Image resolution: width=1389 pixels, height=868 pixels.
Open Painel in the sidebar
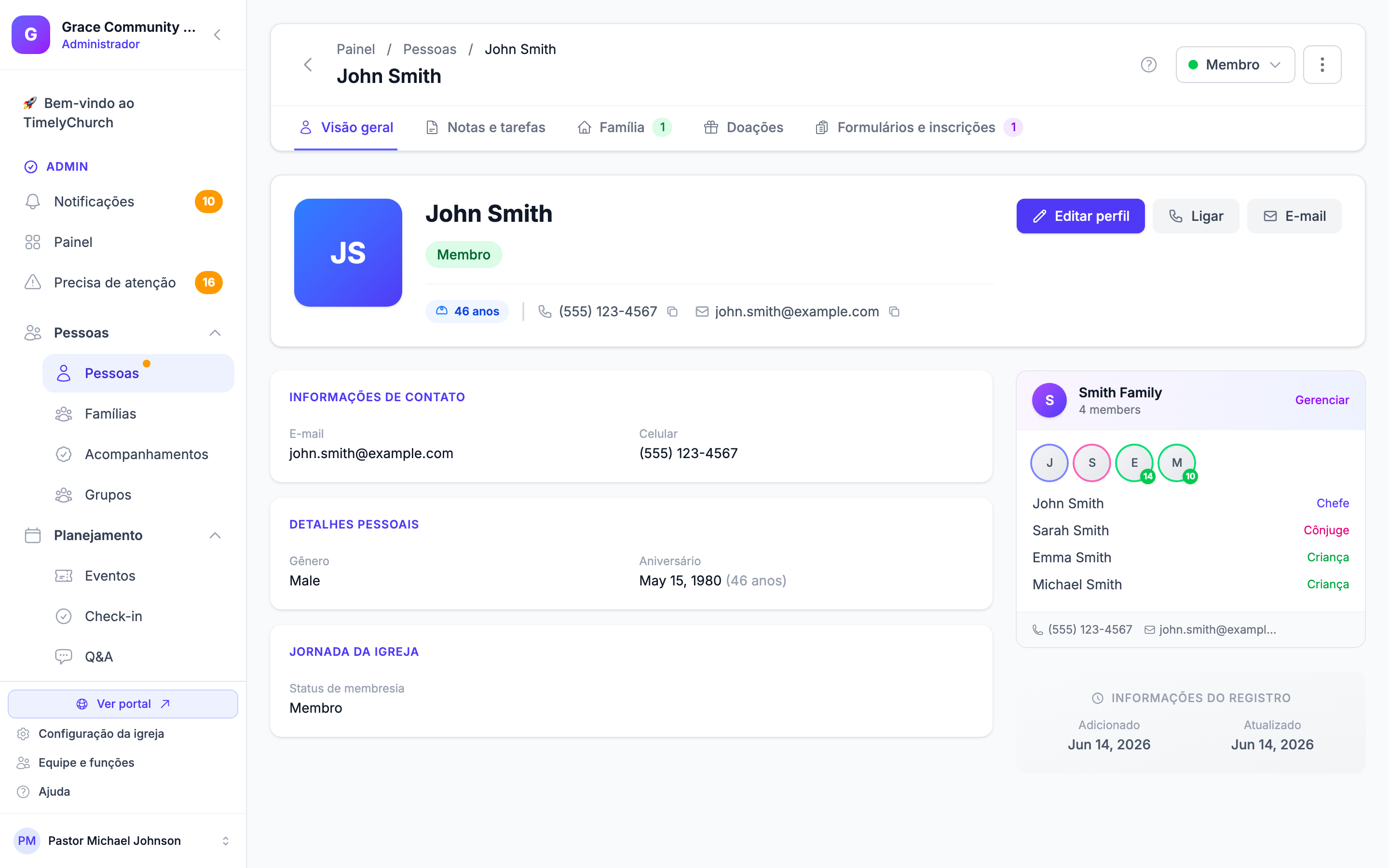tap(123, 242)
